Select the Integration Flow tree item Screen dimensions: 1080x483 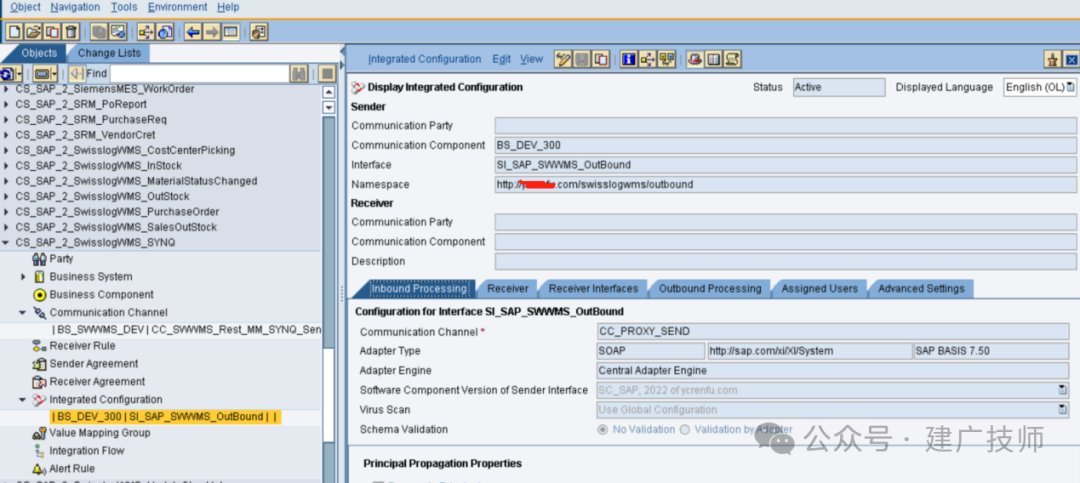coord(87,451)
